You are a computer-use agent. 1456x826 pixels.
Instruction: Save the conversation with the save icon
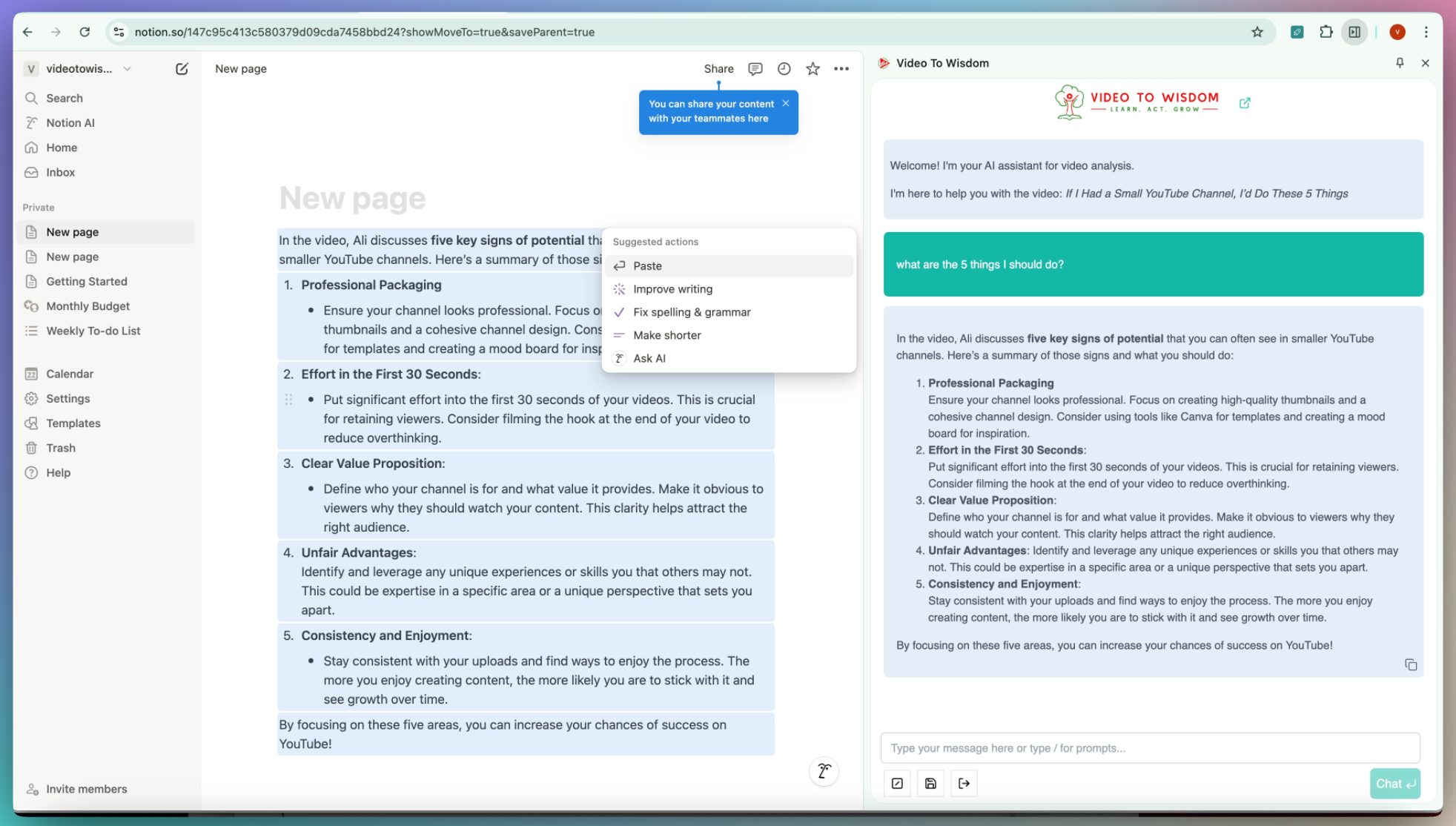[x=930, y=784]
